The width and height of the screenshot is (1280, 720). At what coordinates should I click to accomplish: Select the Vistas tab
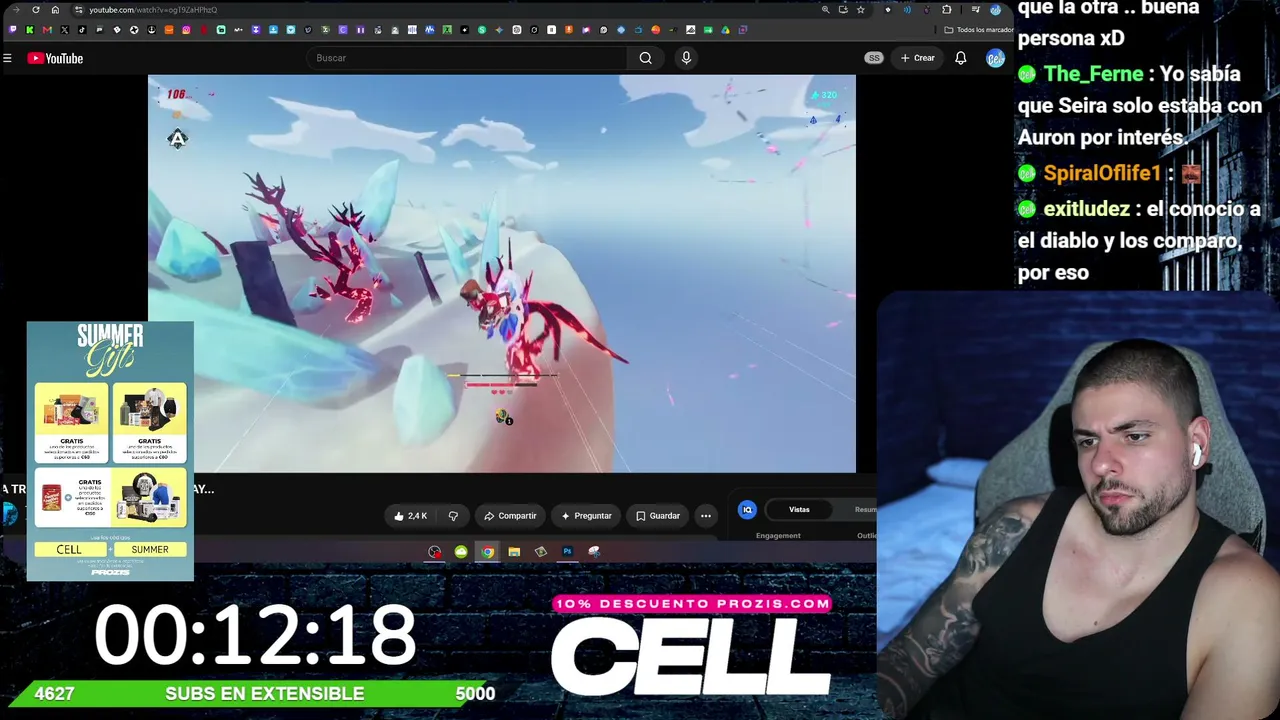[799, 510]
